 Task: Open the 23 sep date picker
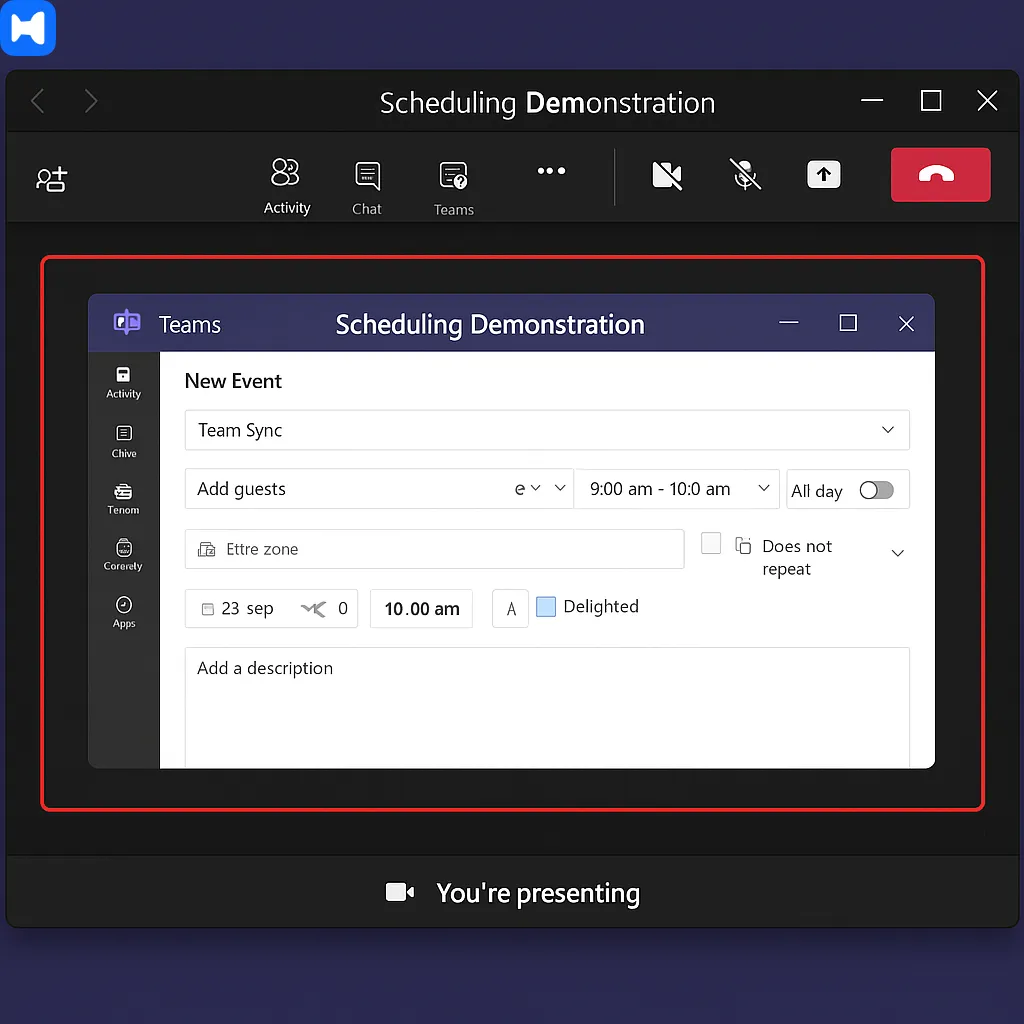point(271,609)
